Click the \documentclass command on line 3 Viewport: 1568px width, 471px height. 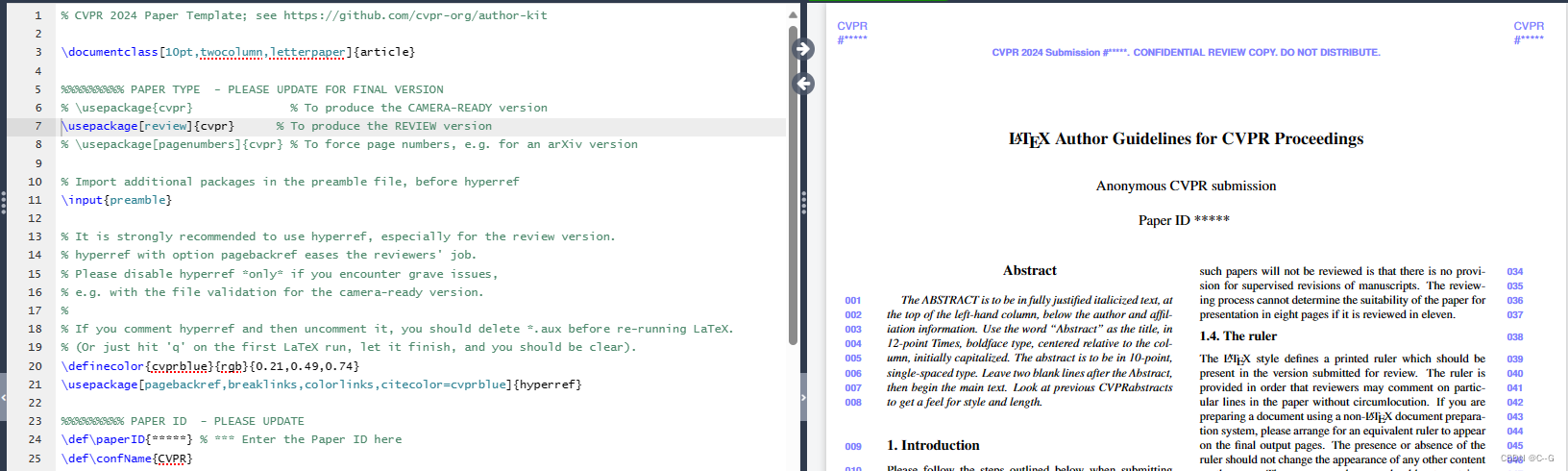[110, 52]
